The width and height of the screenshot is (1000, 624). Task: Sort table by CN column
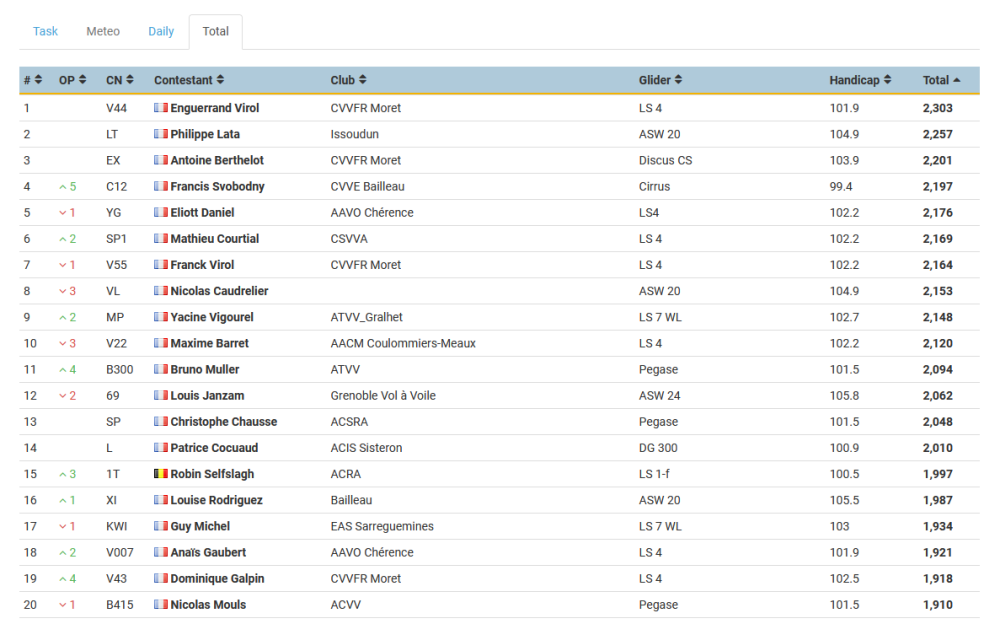tap(130, 80)
